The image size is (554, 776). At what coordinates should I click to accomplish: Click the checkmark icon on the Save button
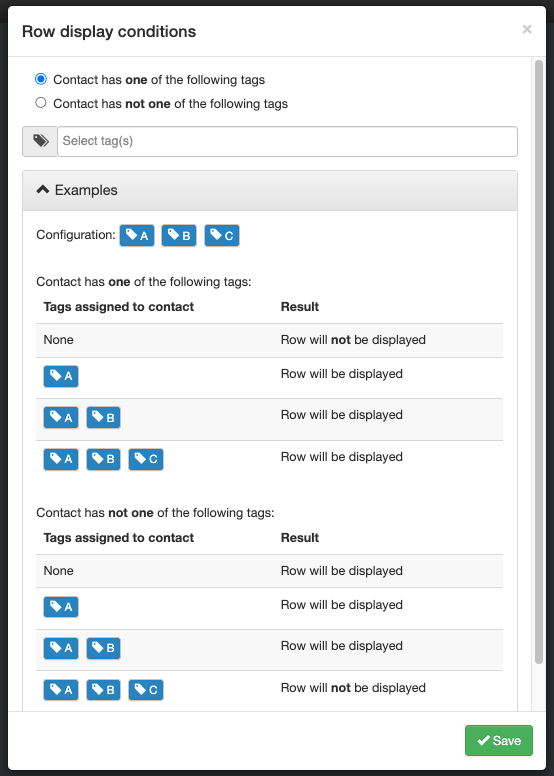(x=483, y=740)
